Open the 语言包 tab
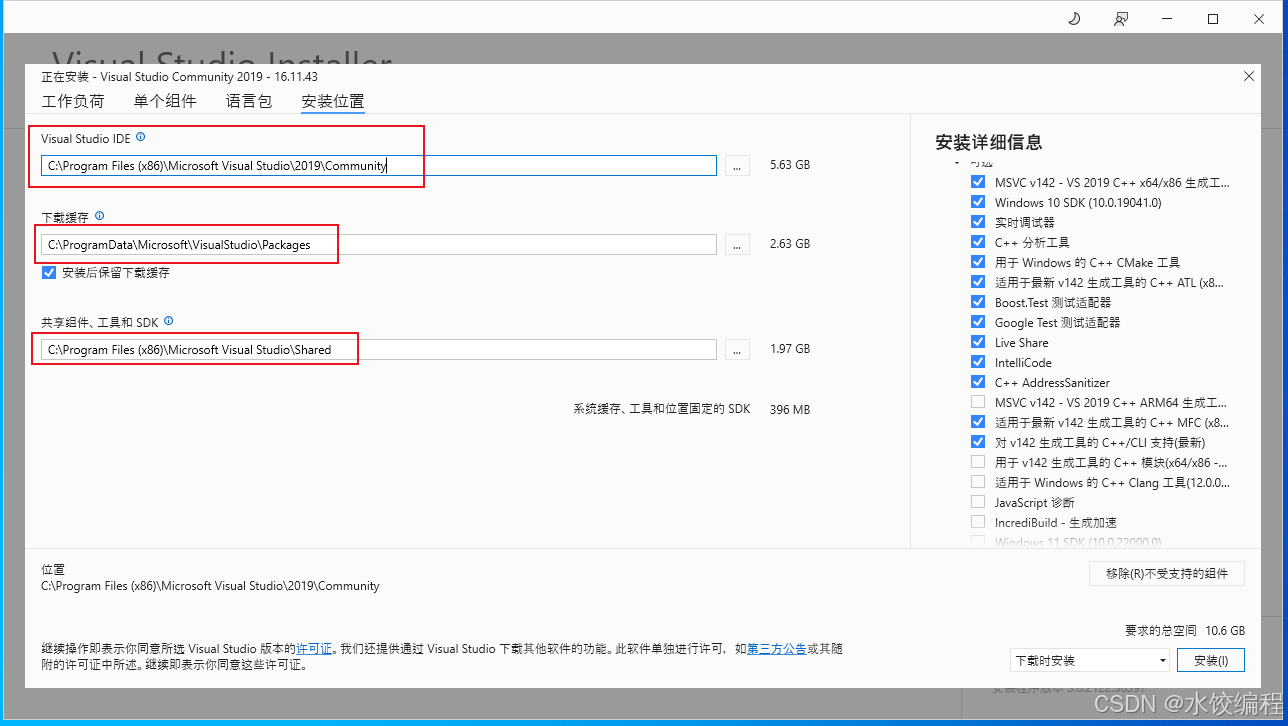1288x726 pixels. [x=249, y=101]
